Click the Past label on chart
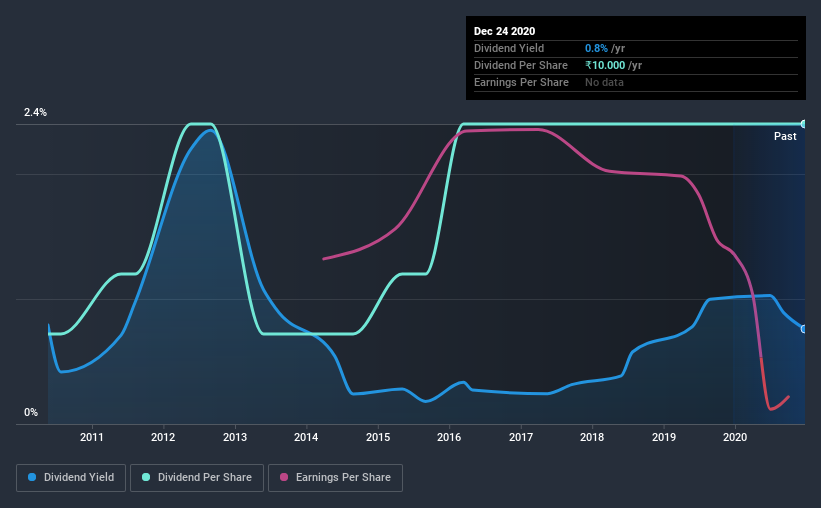Screen dimensions: 821x508 [x=785, y=136]
